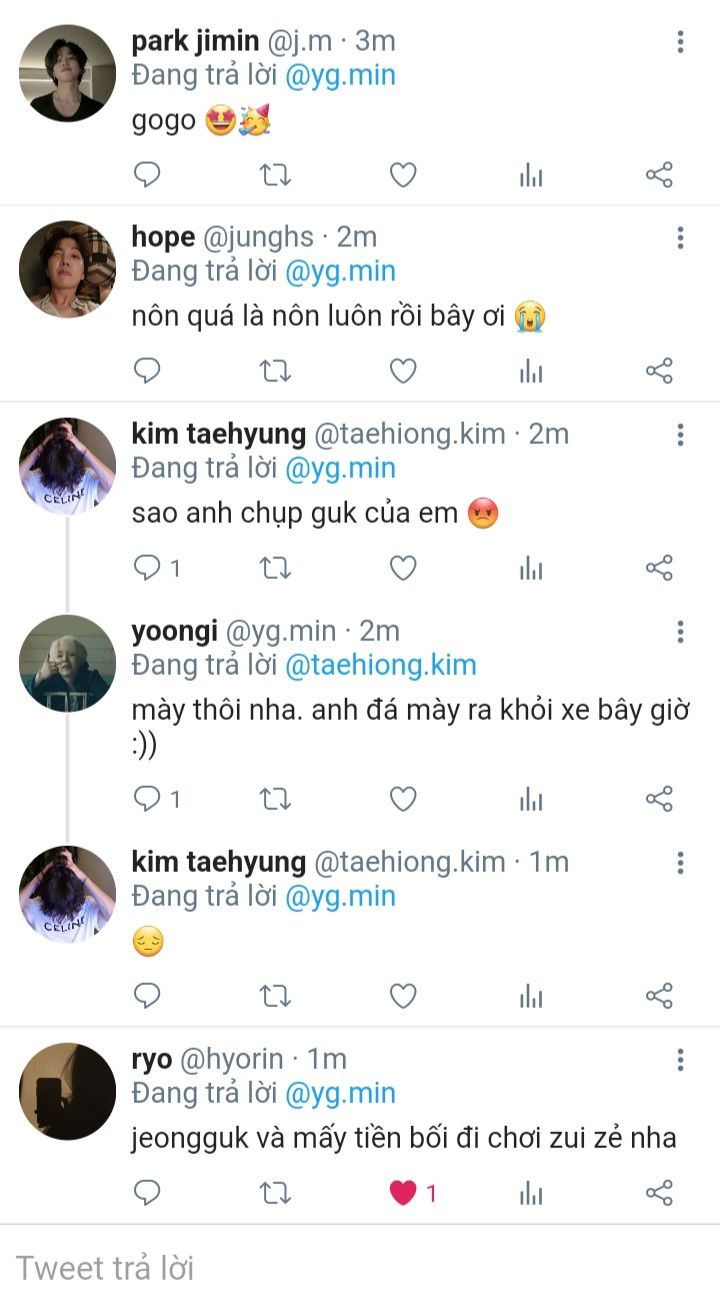Share yoongi's reply tweet
This screenshot has width=720, height=1310.
click(x=659, y=798)
